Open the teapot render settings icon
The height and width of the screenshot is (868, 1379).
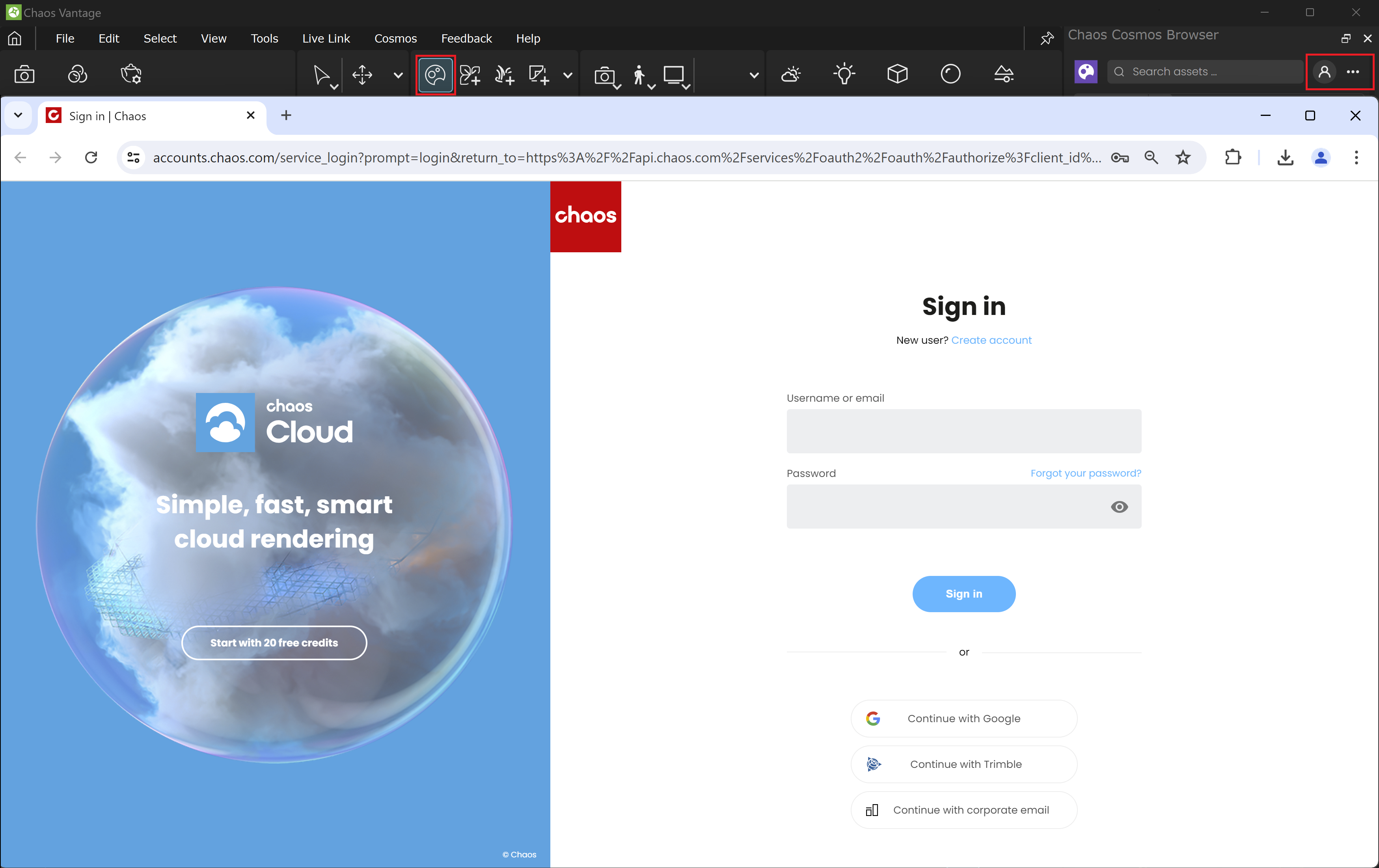coord(131,74)
